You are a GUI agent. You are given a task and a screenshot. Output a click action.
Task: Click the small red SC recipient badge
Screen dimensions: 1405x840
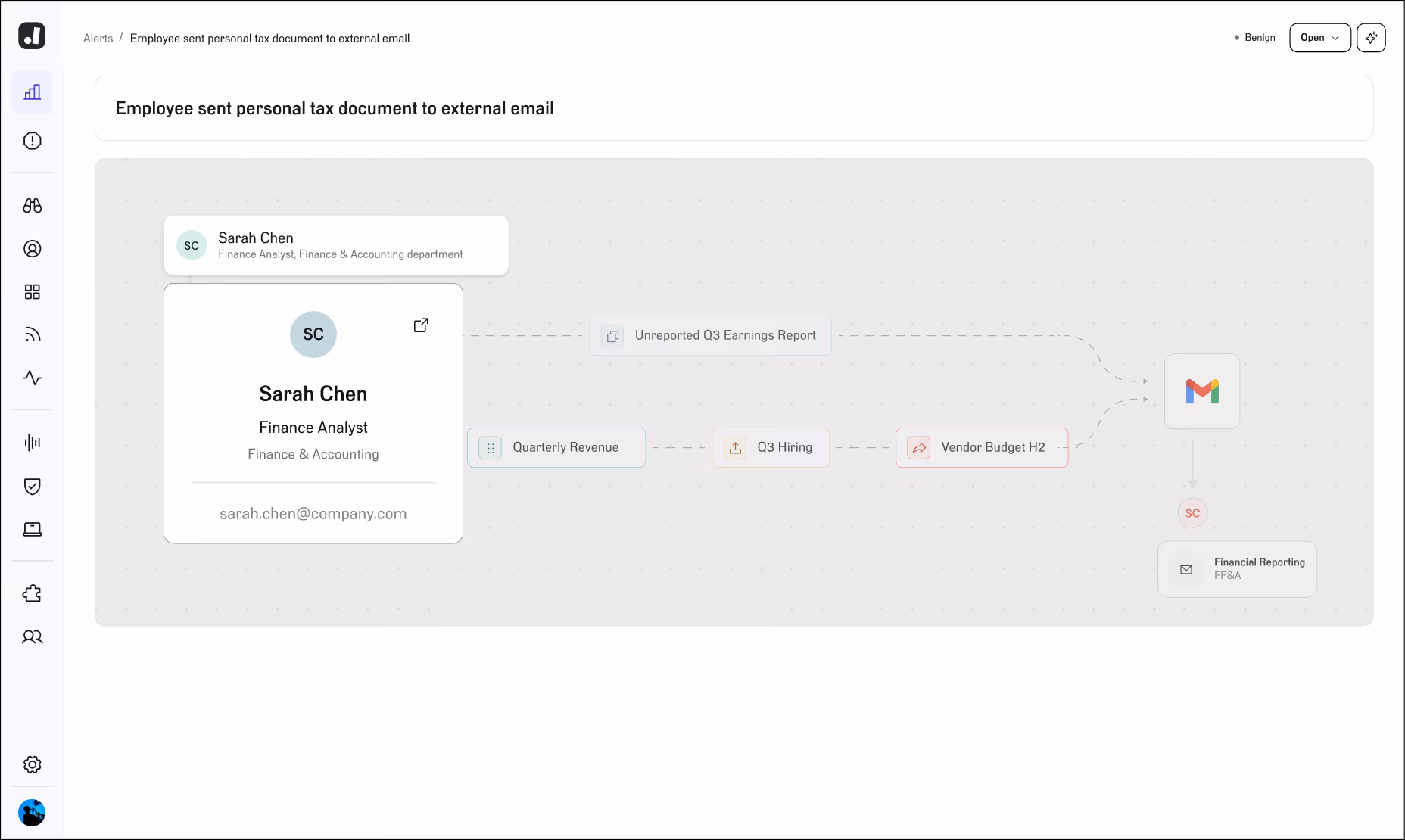[1192, 513]
